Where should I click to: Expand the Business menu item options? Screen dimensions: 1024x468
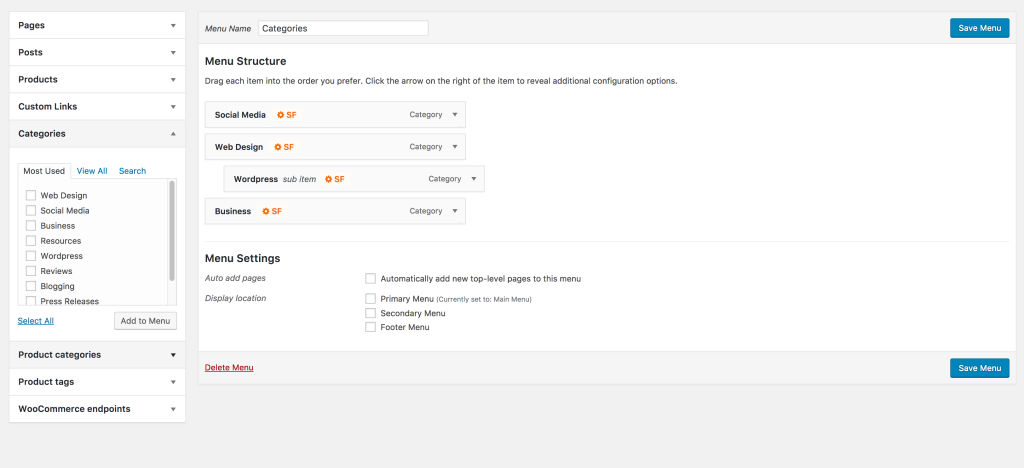click(x=455, y=211)
